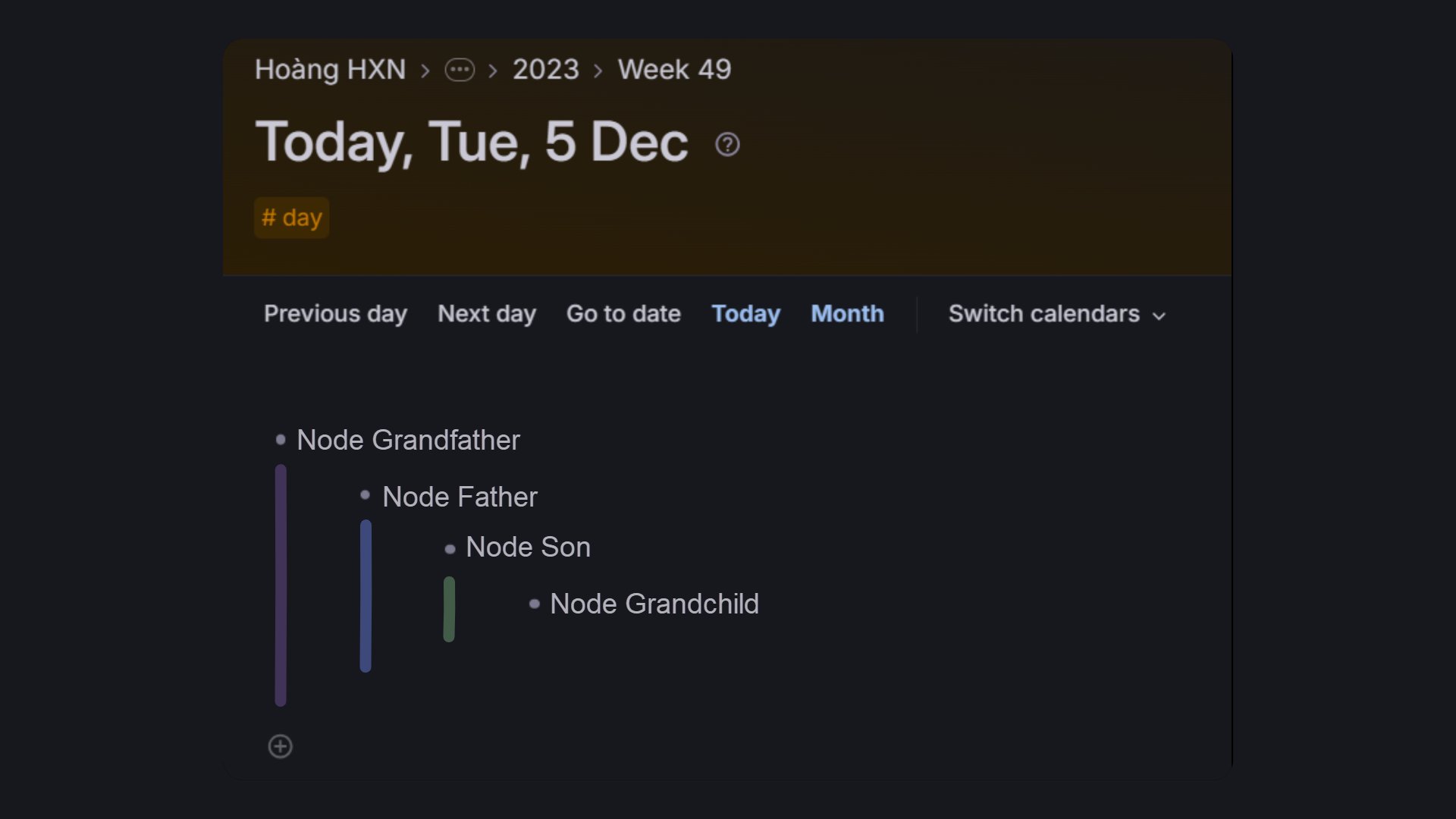
Task: Click the Node Grandfather bullet
Action: click(281, 439)
